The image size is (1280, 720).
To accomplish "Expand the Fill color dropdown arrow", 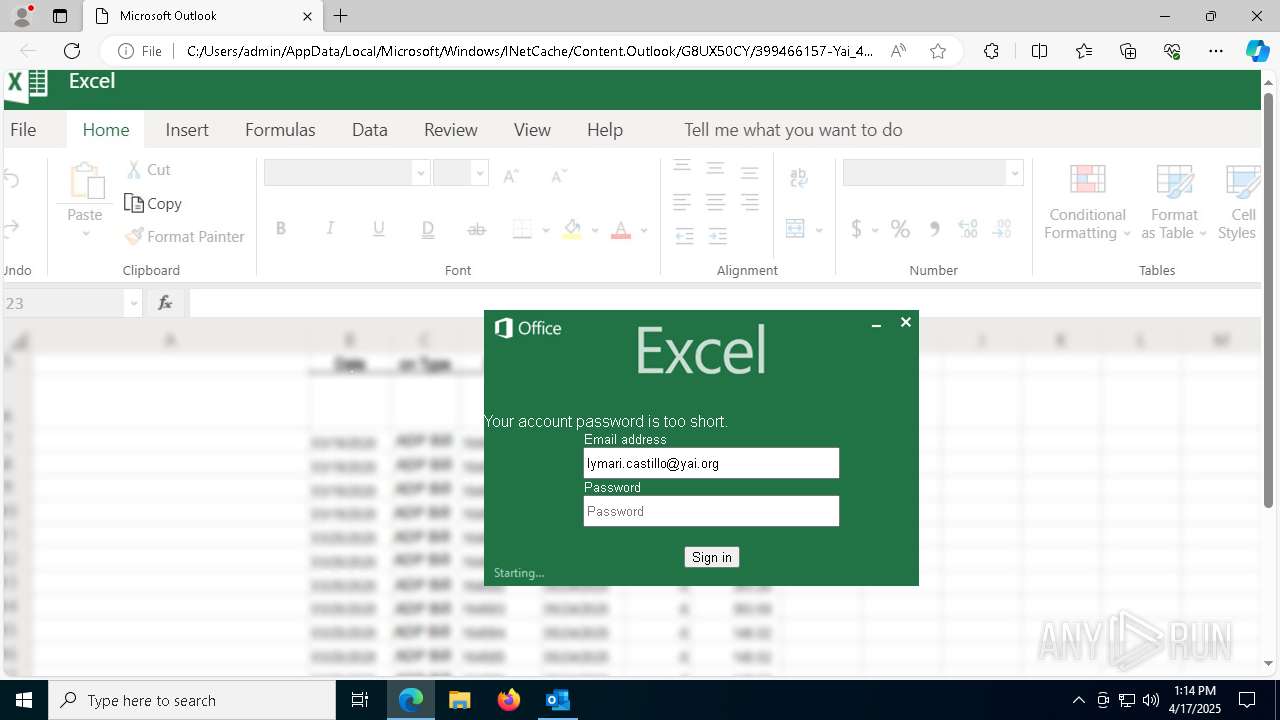I will pos(595,231).
